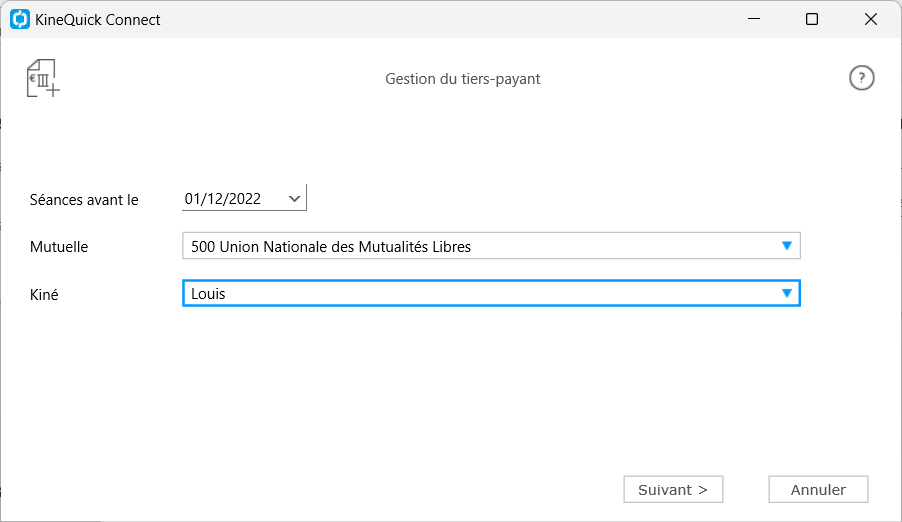Click the KineQuick Connect title text

(x=98, y=20)
